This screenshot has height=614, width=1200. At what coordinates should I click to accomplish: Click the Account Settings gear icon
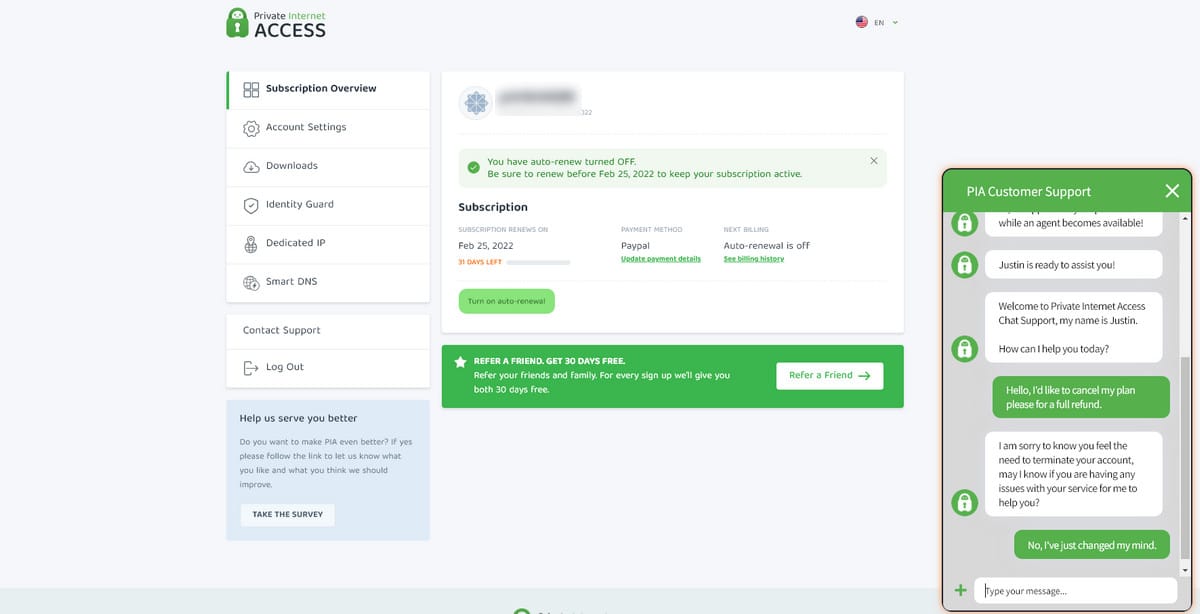[x=252, y=128]
